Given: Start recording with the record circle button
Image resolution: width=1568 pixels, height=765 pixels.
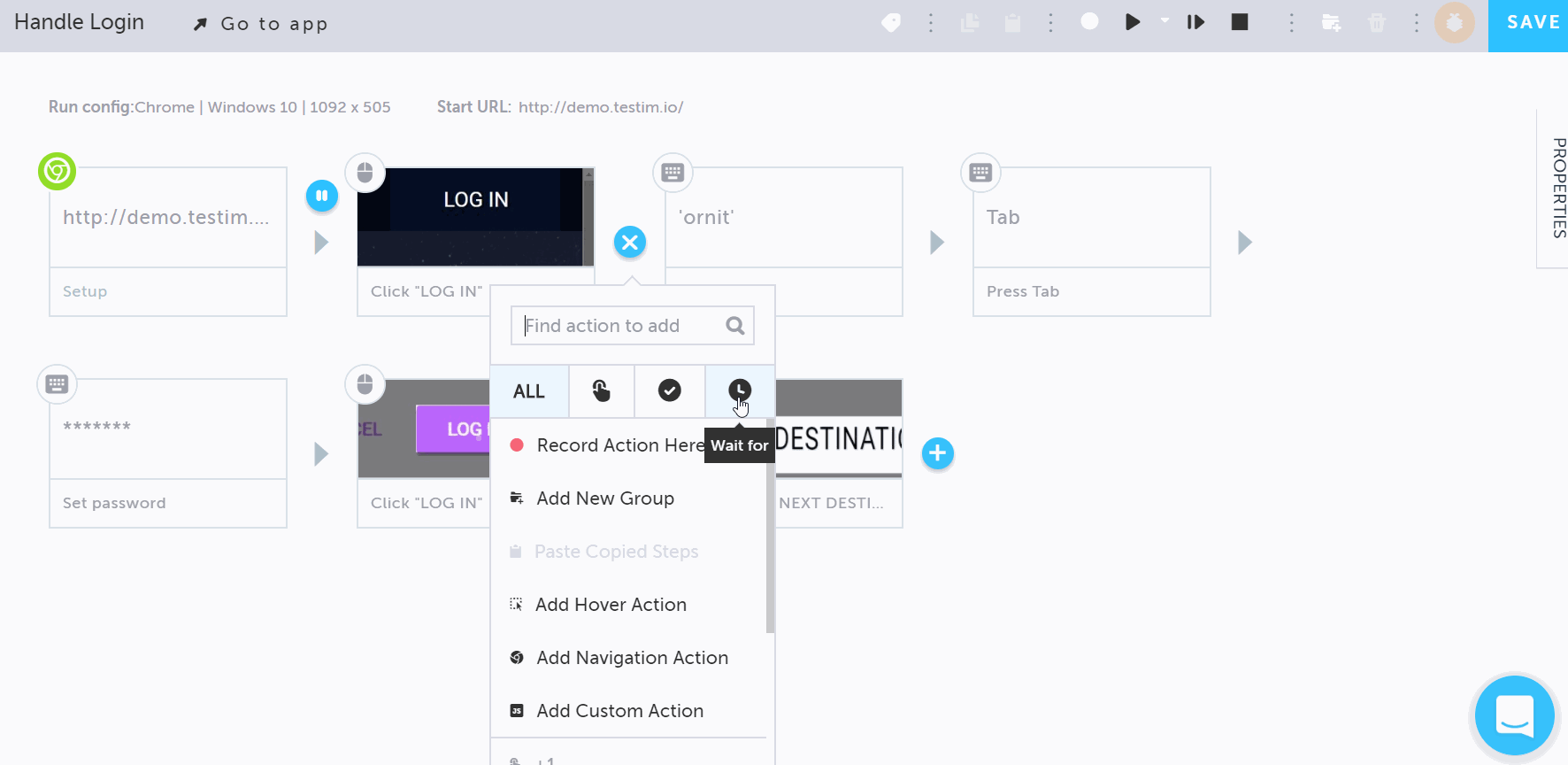Looking at the screenshot, I should pyautogui.click(x=1089, y=21).
